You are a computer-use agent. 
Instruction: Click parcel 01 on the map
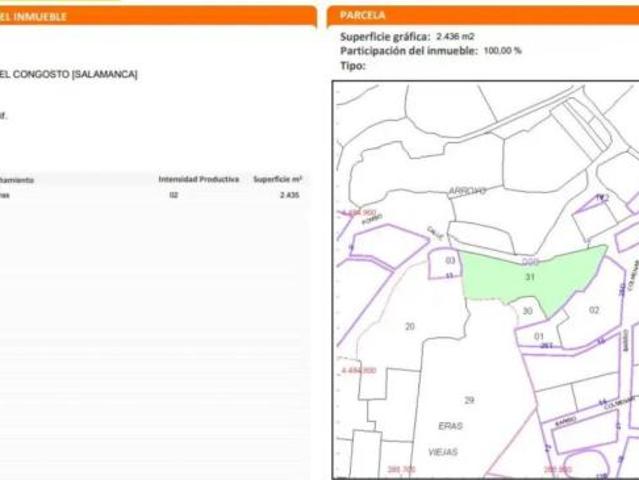coord(539,336)
